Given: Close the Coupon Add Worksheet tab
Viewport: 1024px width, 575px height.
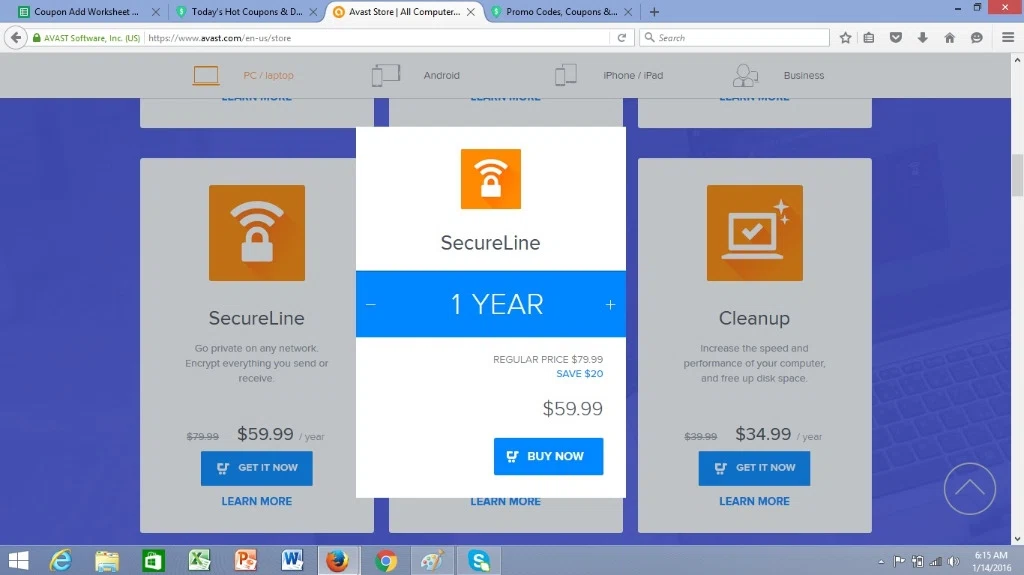Looking at the screenshot, I should [155, 12].
